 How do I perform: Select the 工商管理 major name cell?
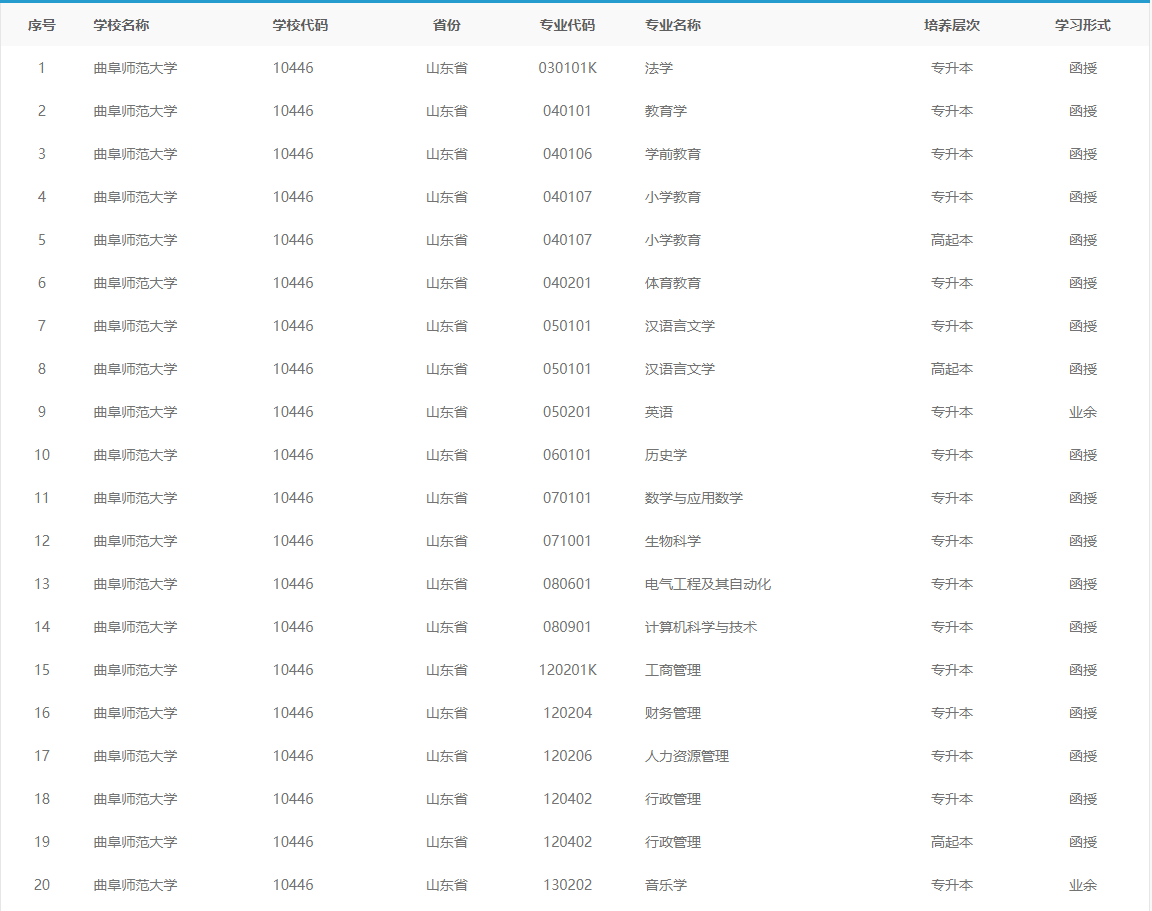(673, 670)
